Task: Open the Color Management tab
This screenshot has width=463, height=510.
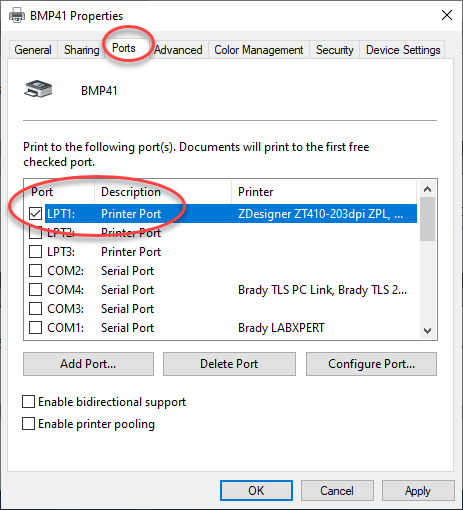Action: [x=259, y=50]
